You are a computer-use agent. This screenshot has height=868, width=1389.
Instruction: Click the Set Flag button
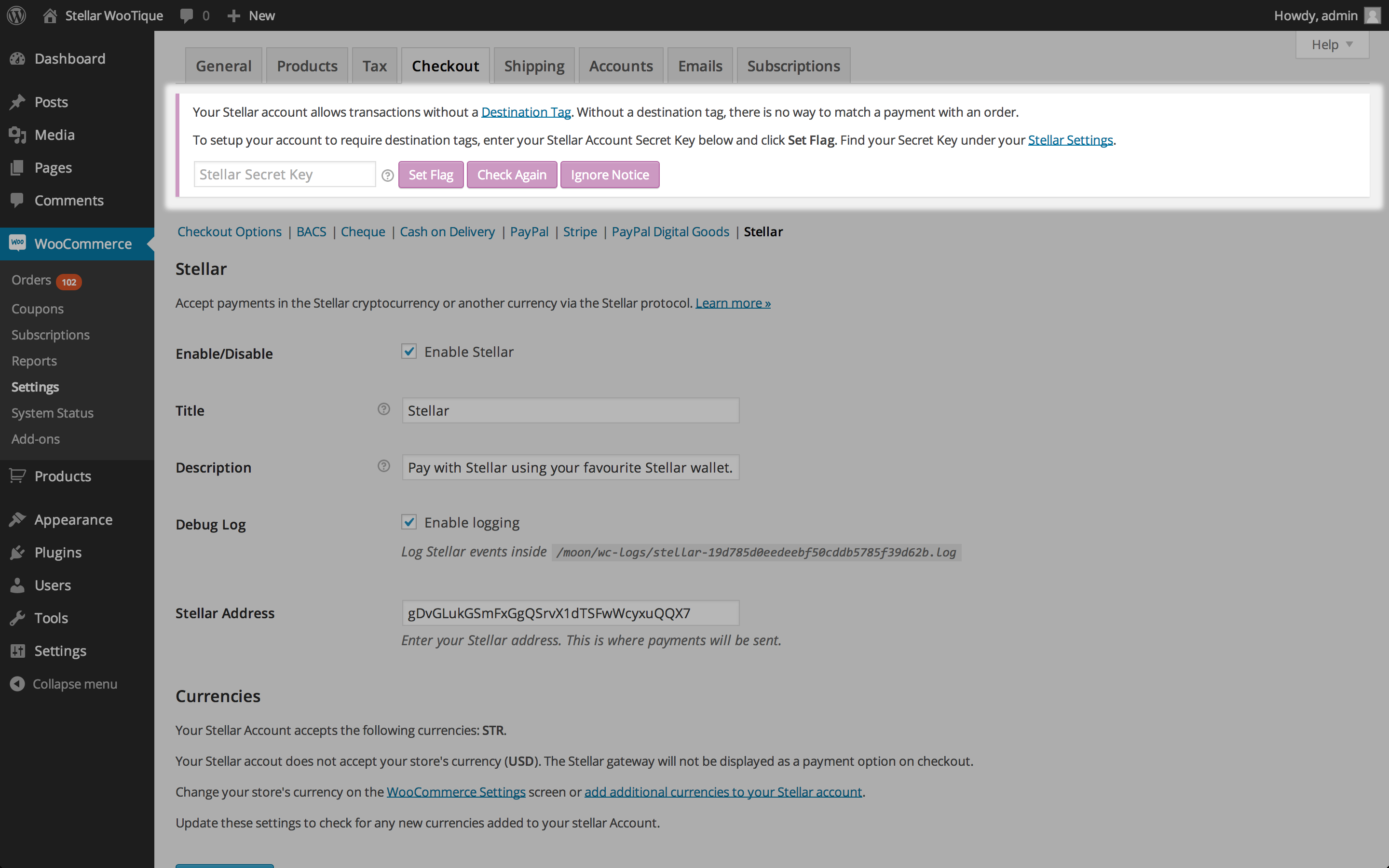431,175
